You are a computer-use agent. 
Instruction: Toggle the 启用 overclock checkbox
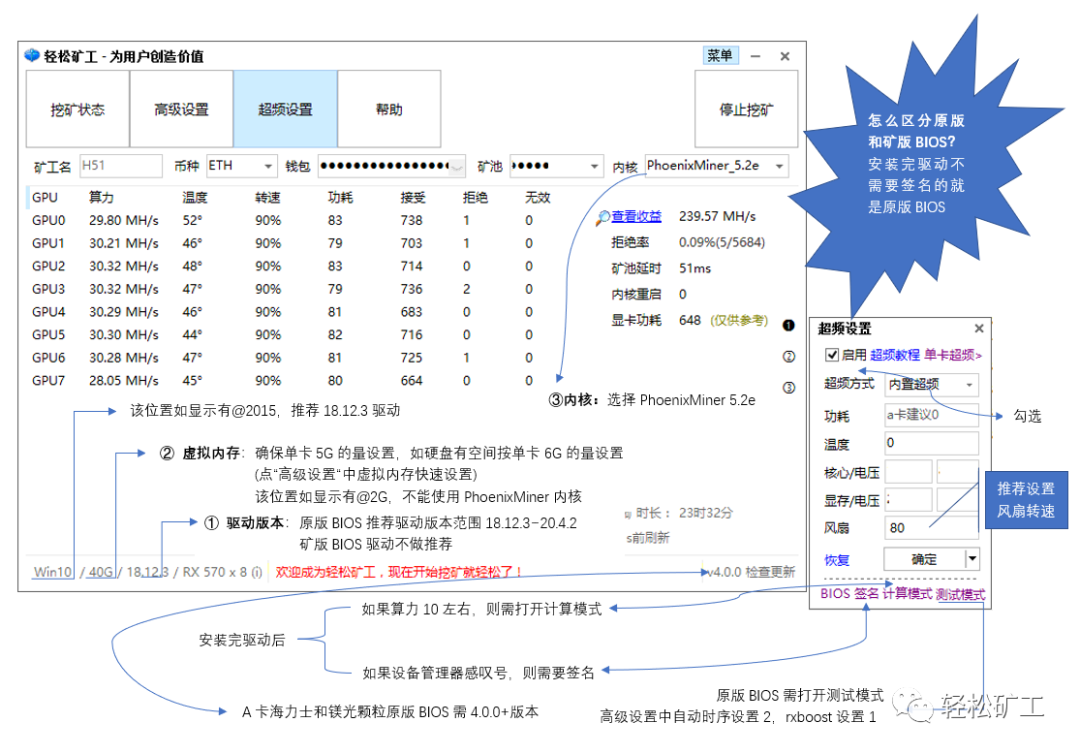coord(831,355)
